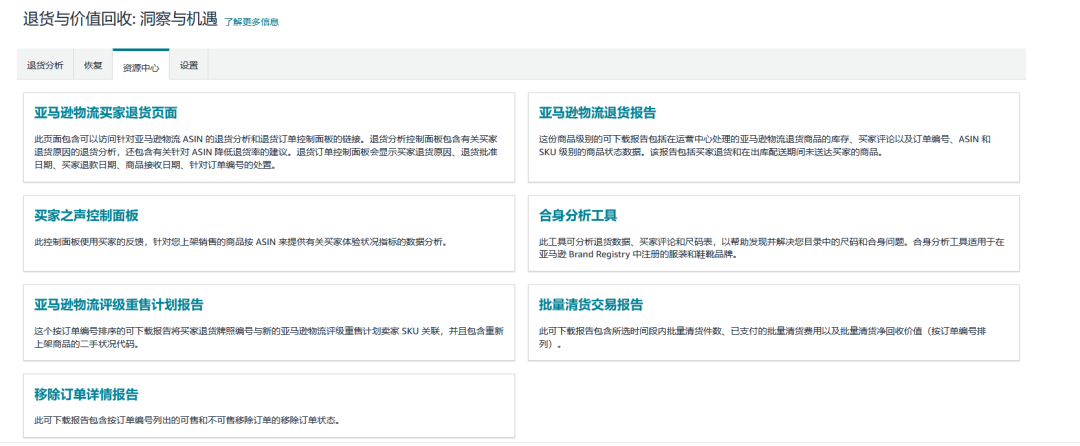The image size is (1080, 446).
Task: Click description text under 买家之声控制面板
Action: coord(240,242)
